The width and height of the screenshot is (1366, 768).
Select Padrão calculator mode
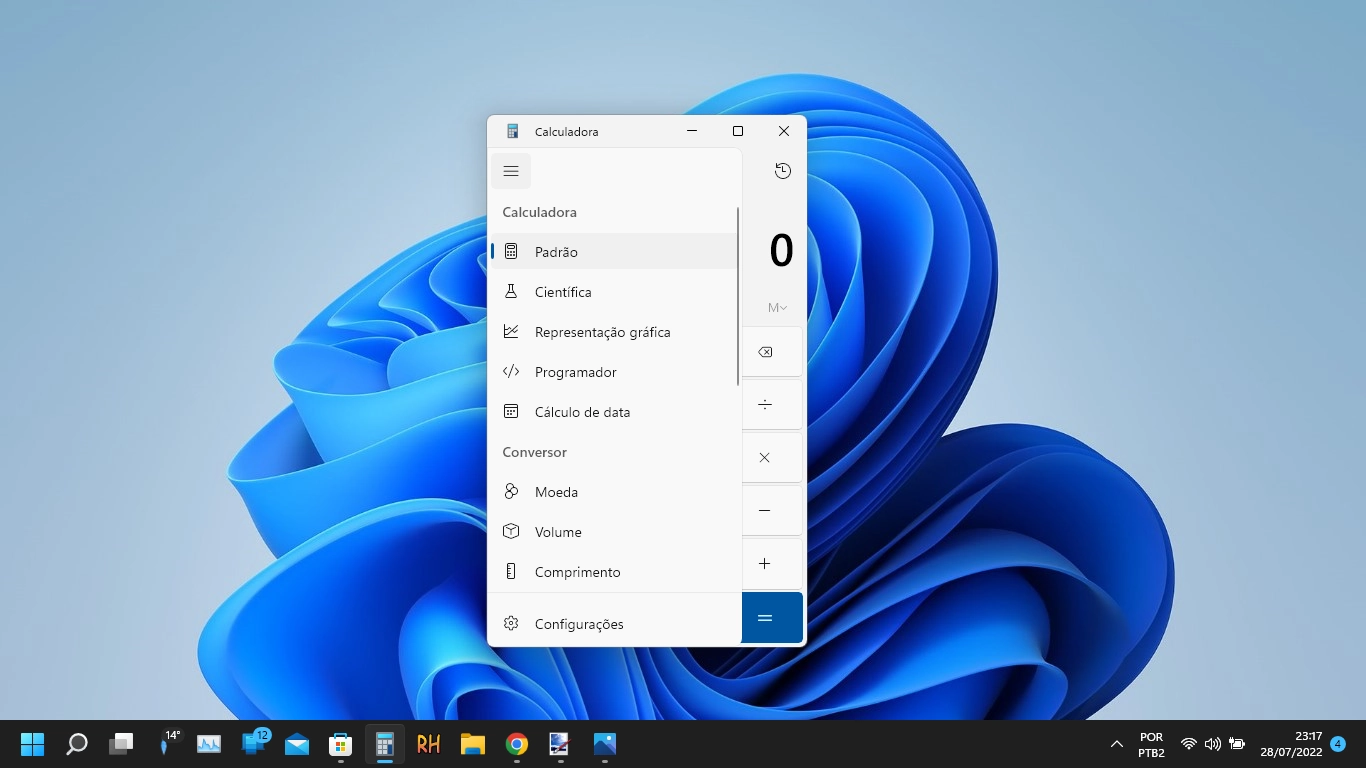click(614, 252)
